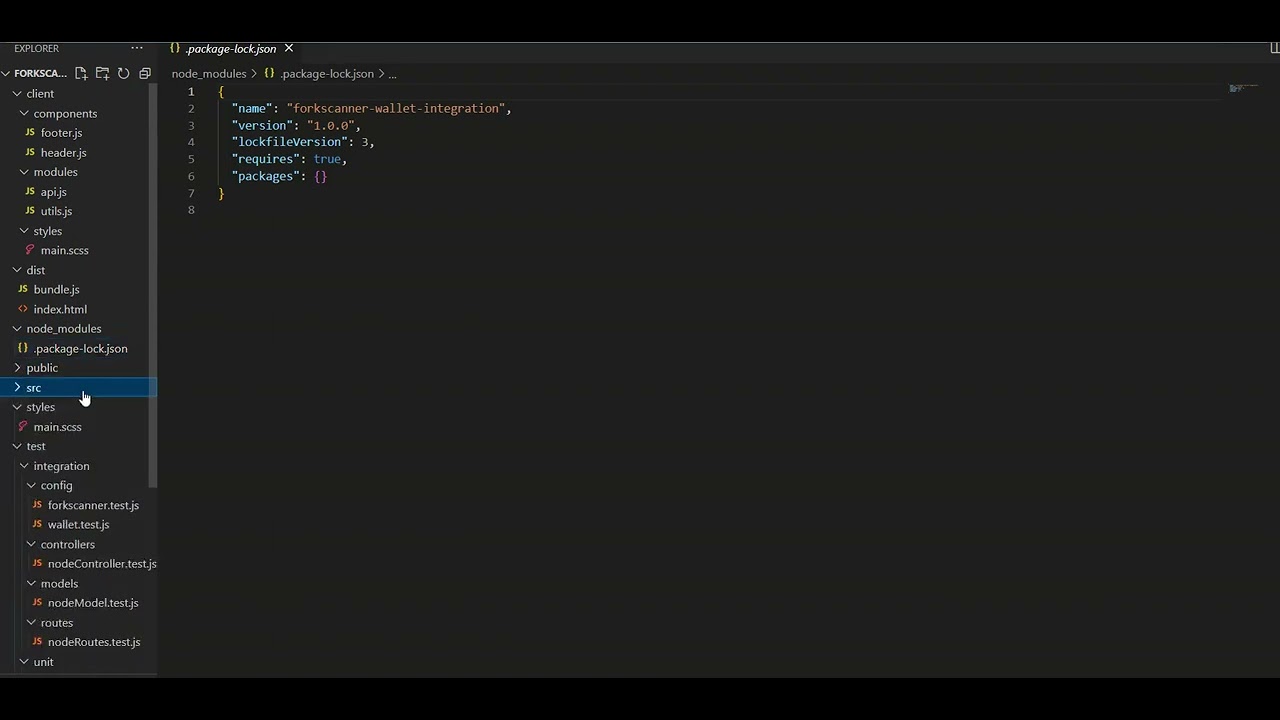The height and width of the screenshot is (720, 1280).
Task: Collapse the FORKSCA... root workspace section
Action: (6, 73)
